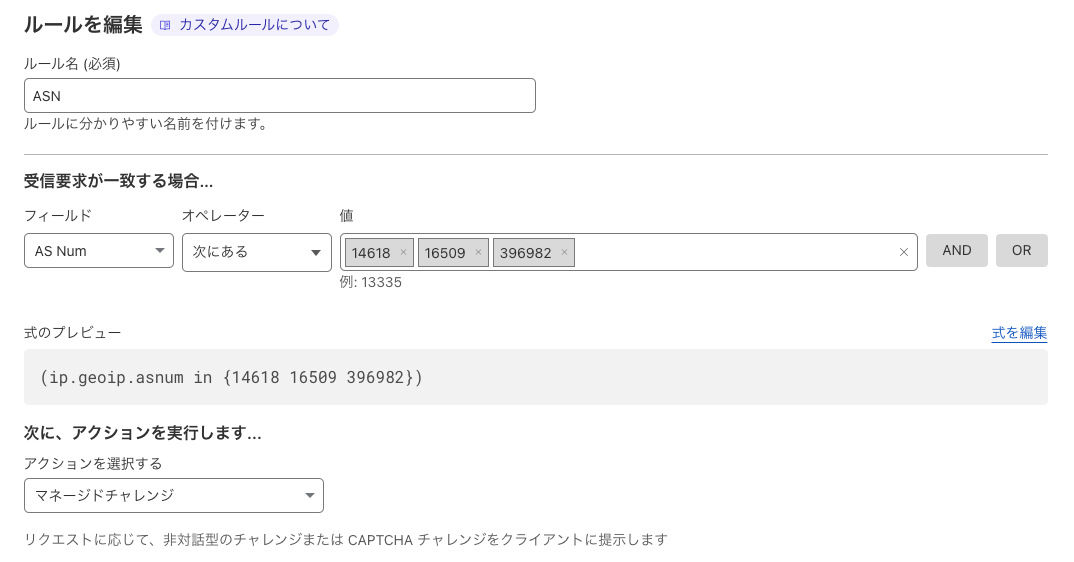
Task: Add a condition with the AND button
Action: coord(957,250)
